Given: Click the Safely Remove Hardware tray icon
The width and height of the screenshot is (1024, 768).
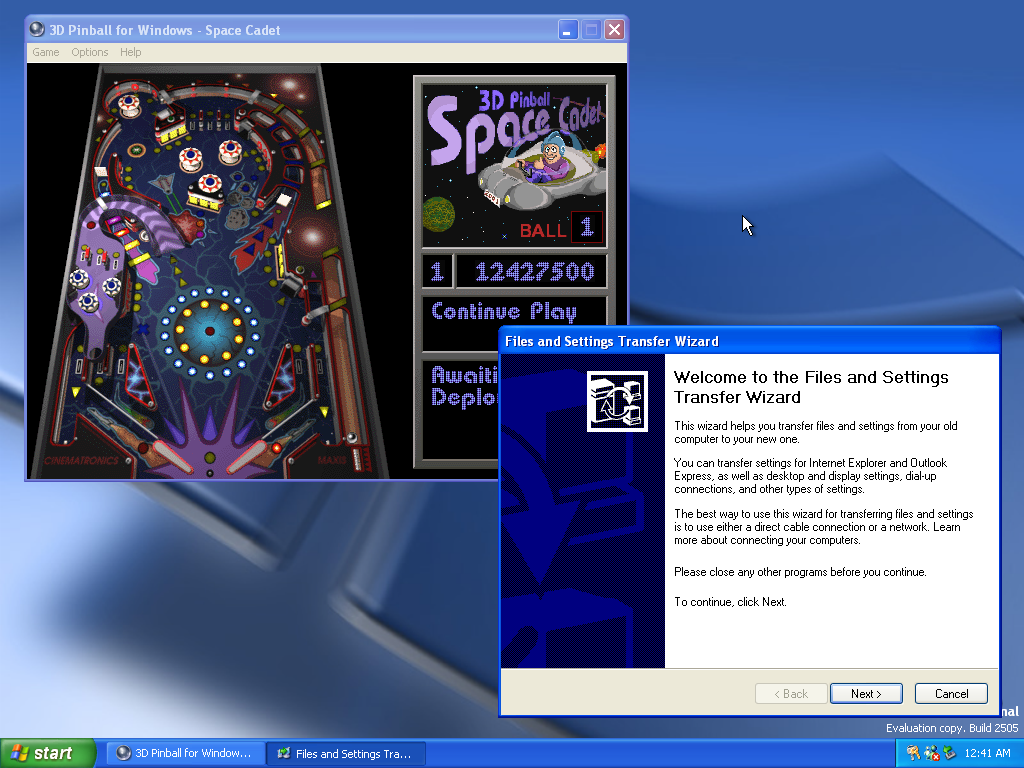Looking at the screenshot, I should pyautogui.click(x=949, y=753).
